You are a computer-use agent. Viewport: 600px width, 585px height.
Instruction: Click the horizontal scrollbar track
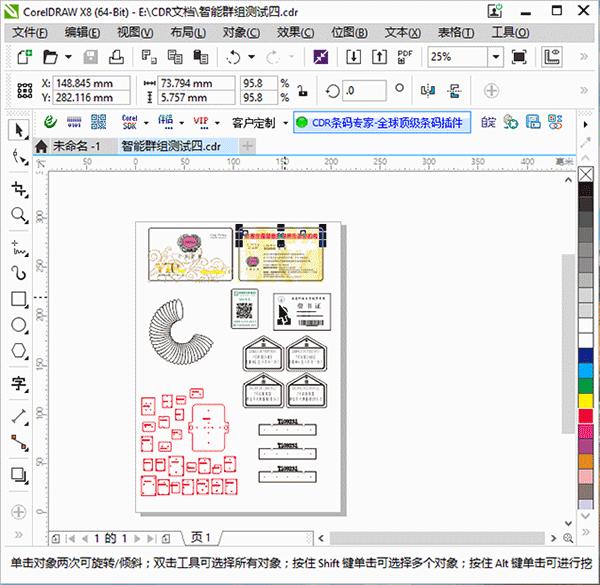(x=437, y=538)
